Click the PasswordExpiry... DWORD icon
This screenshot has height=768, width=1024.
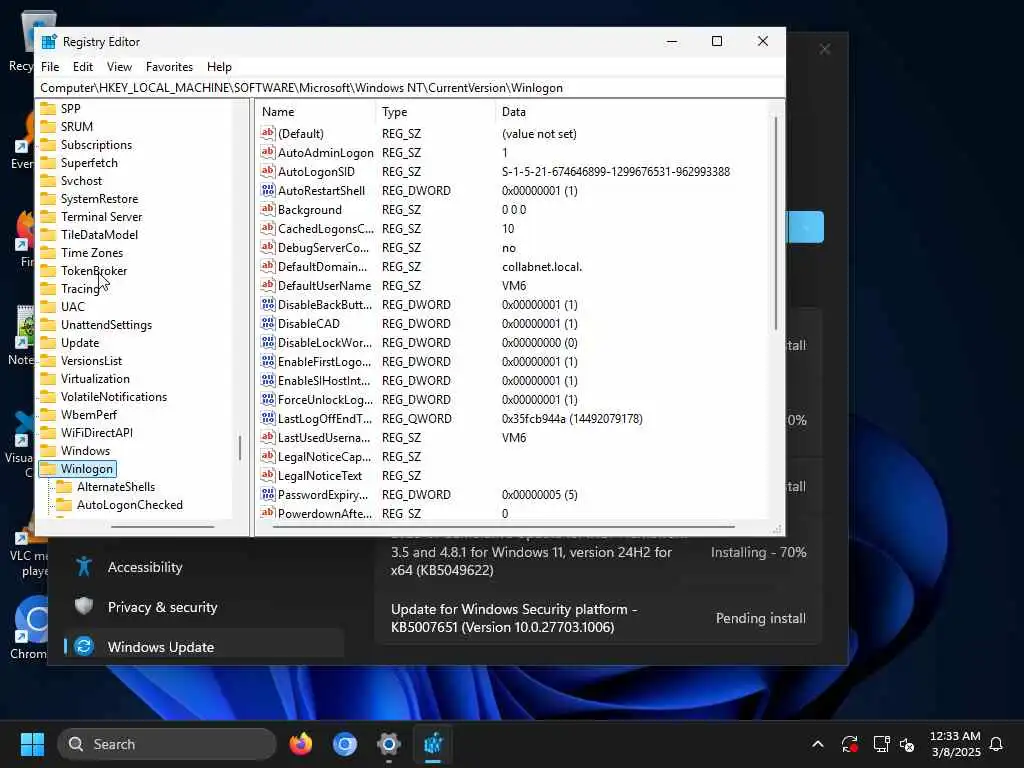point(267,494)
